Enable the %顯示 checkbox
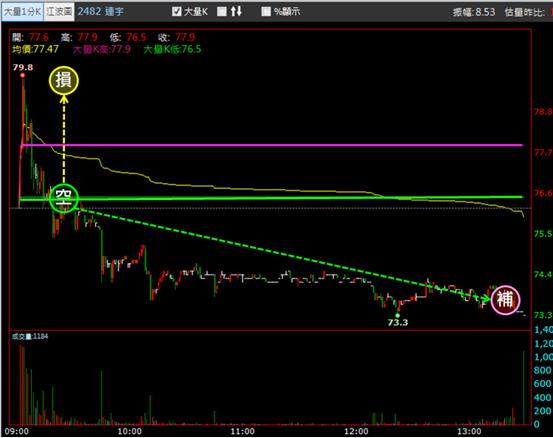 [266, 12]
